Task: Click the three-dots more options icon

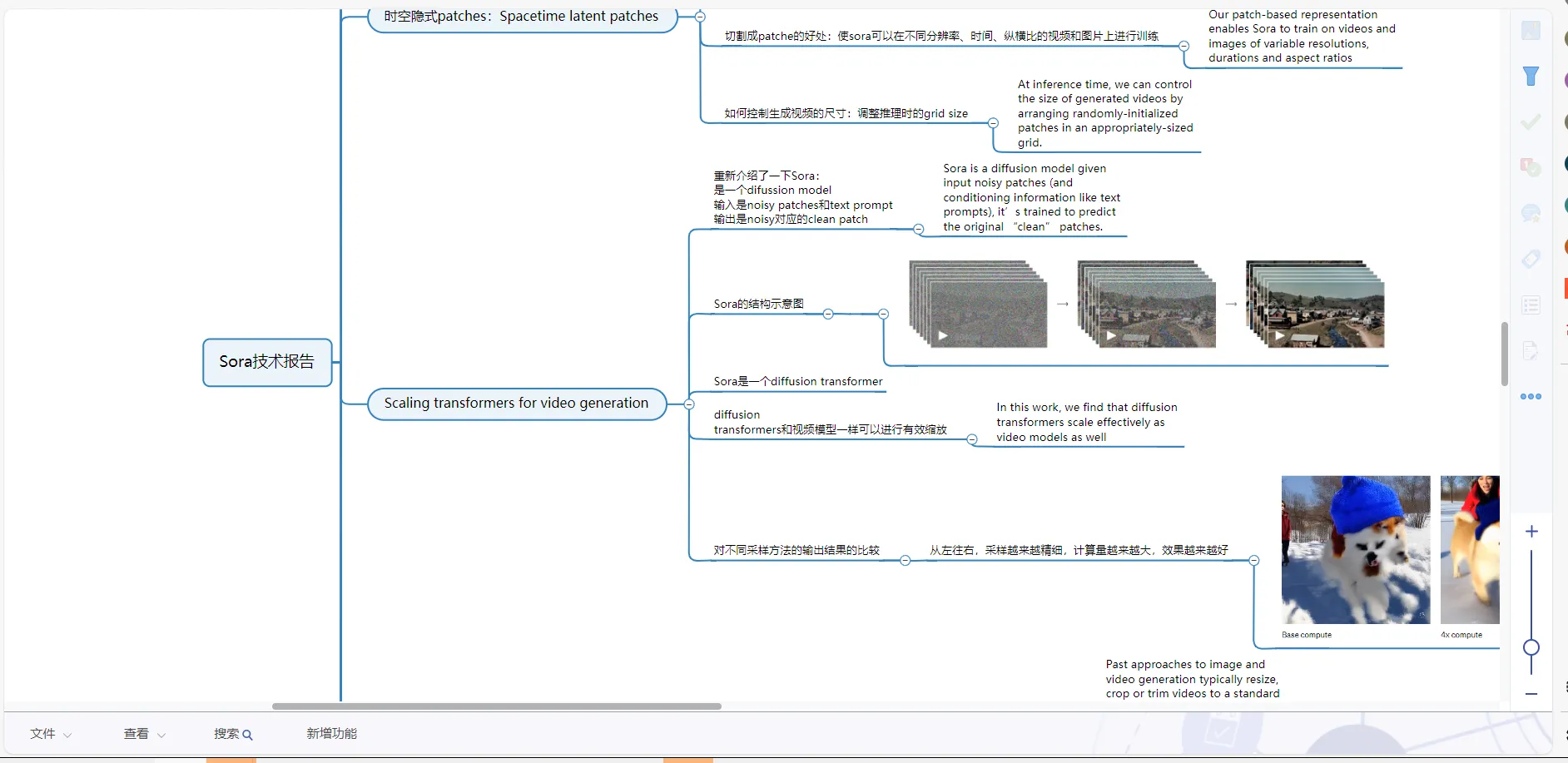Action: (x=1531, y=397)
